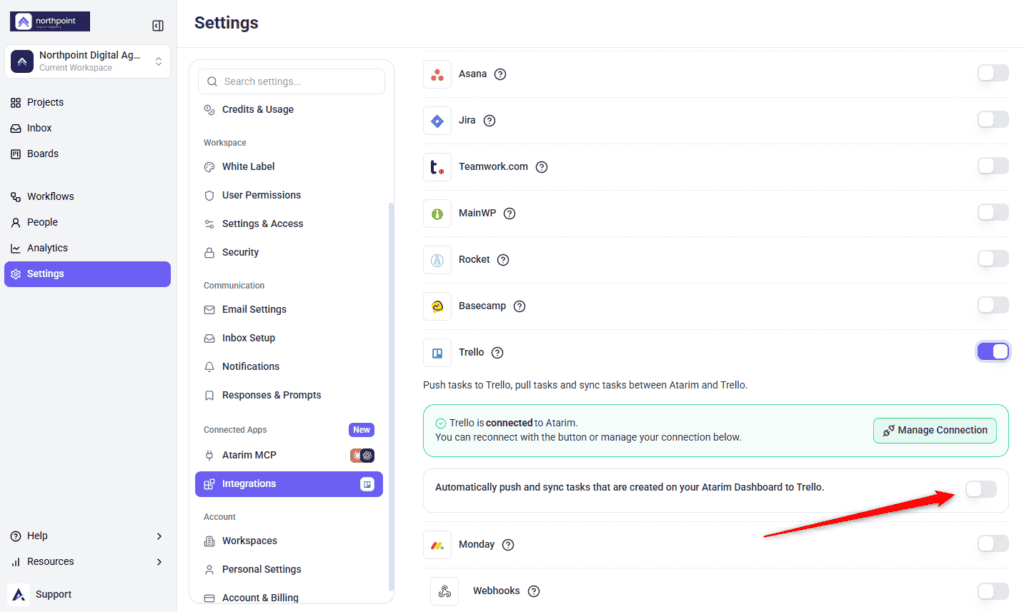The height and width of the screenshot is (612, 1024).
Task: Enable the Asana integration toggle
Action: point(993,73)
